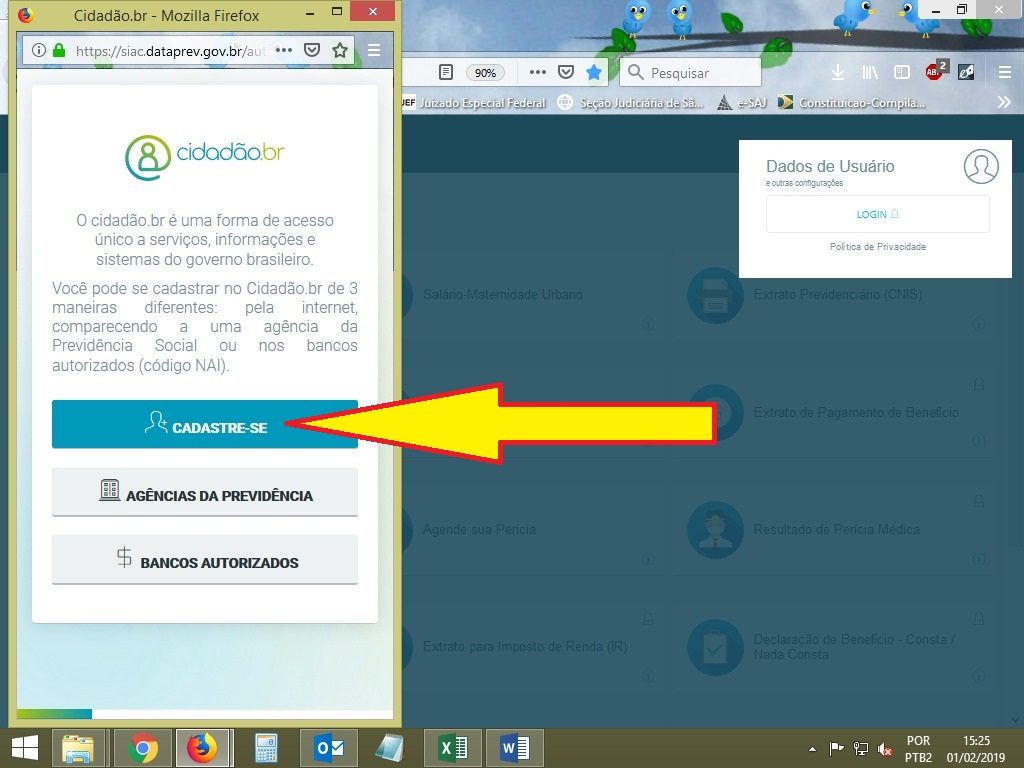Open the Seção Judiciária bookmark
Image resolution: width=1024 pixels, height=768 pixels.
(631, 103)
